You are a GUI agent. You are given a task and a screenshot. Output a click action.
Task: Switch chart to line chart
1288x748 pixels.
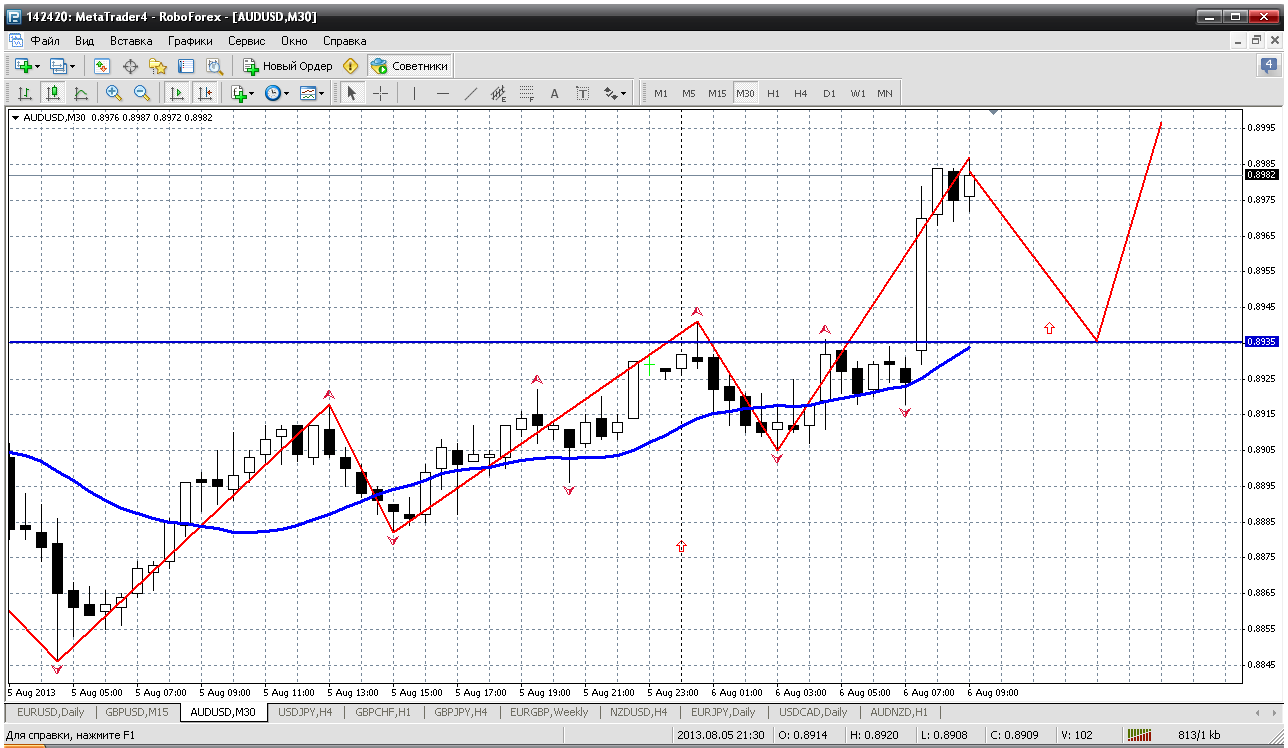(x=81, y=93)
